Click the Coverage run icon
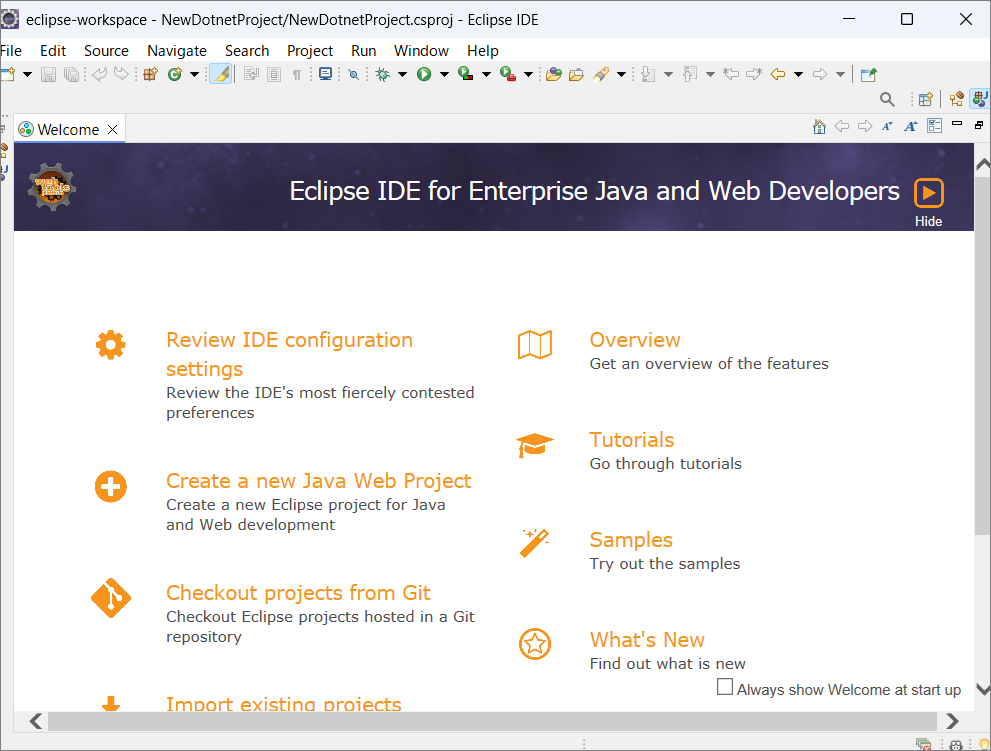 (x=466, y=75)
